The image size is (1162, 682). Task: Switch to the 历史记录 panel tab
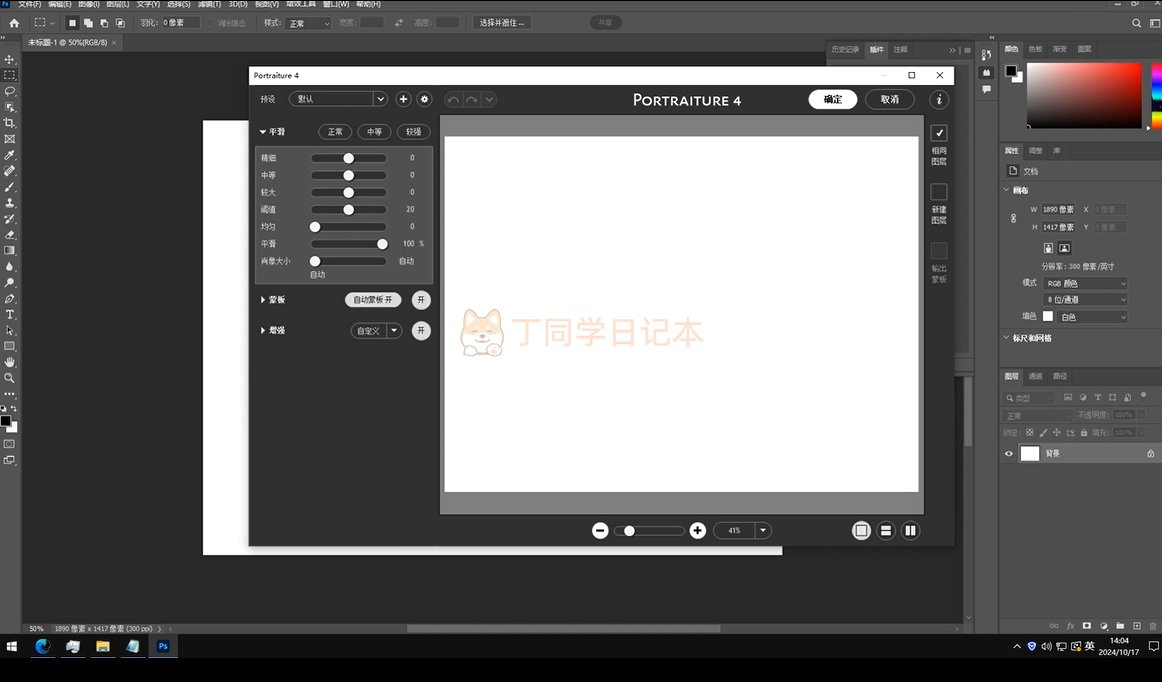pos(845,49)
